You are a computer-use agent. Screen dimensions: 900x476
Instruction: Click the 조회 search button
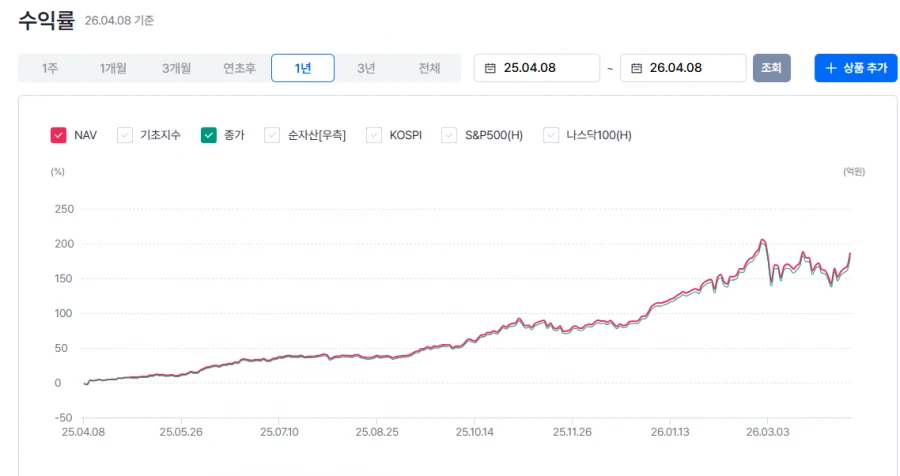point(771,68)
